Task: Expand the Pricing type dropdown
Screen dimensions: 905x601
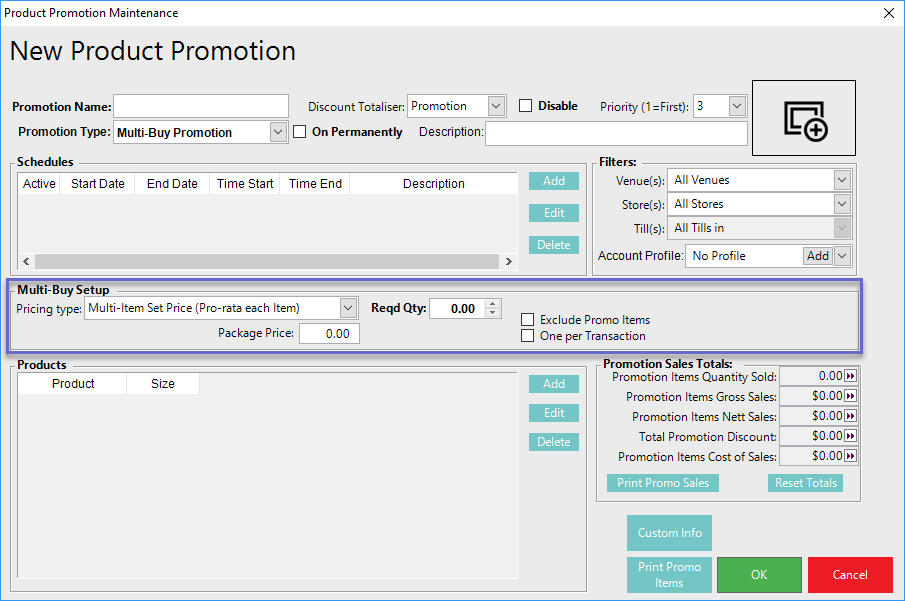Action: pyautogui.click(x=348, y=308)
